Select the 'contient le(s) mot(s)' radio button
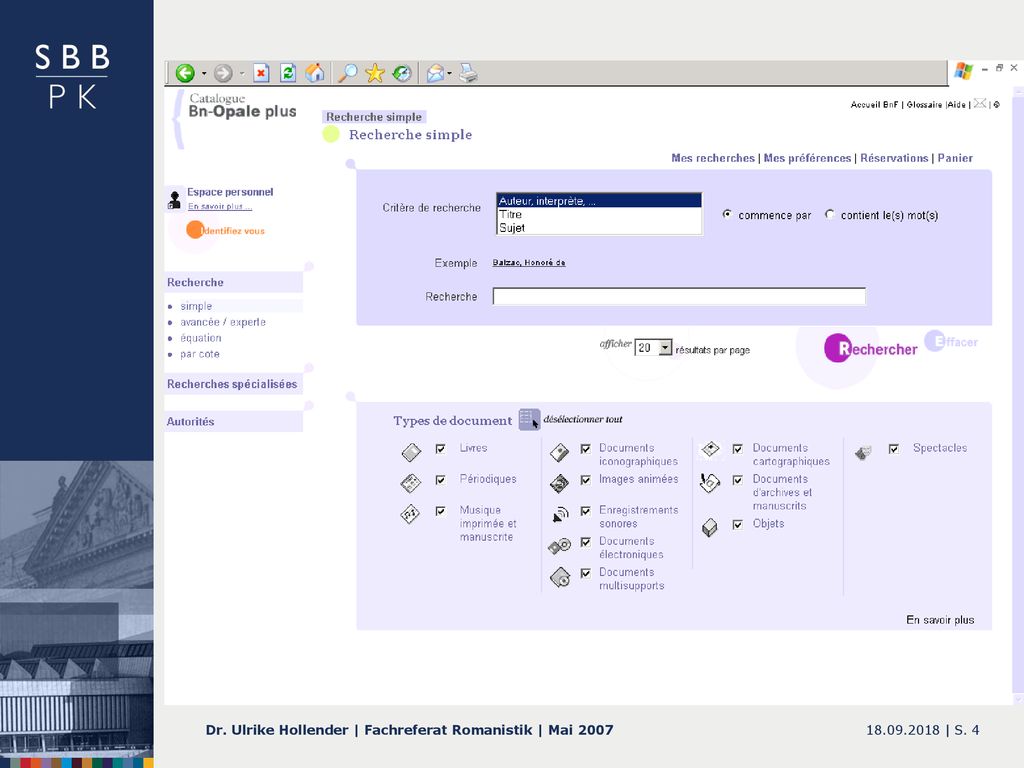The width and height of the screenshot is (1024, 768). pyautogui.click(x=829, y=214)
